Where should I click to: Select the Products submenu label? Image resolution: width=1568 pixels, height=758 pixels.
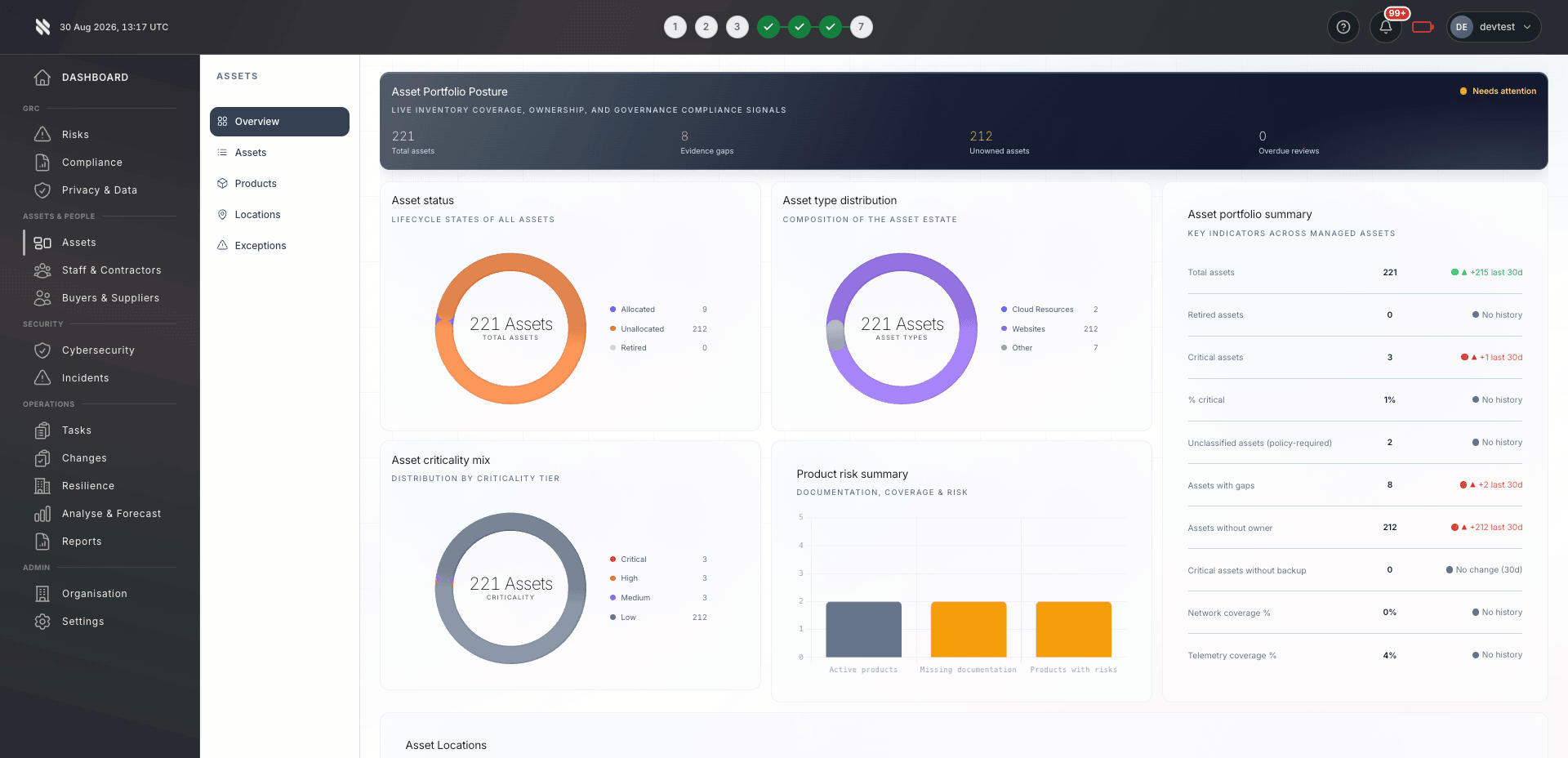click(256, 184)
